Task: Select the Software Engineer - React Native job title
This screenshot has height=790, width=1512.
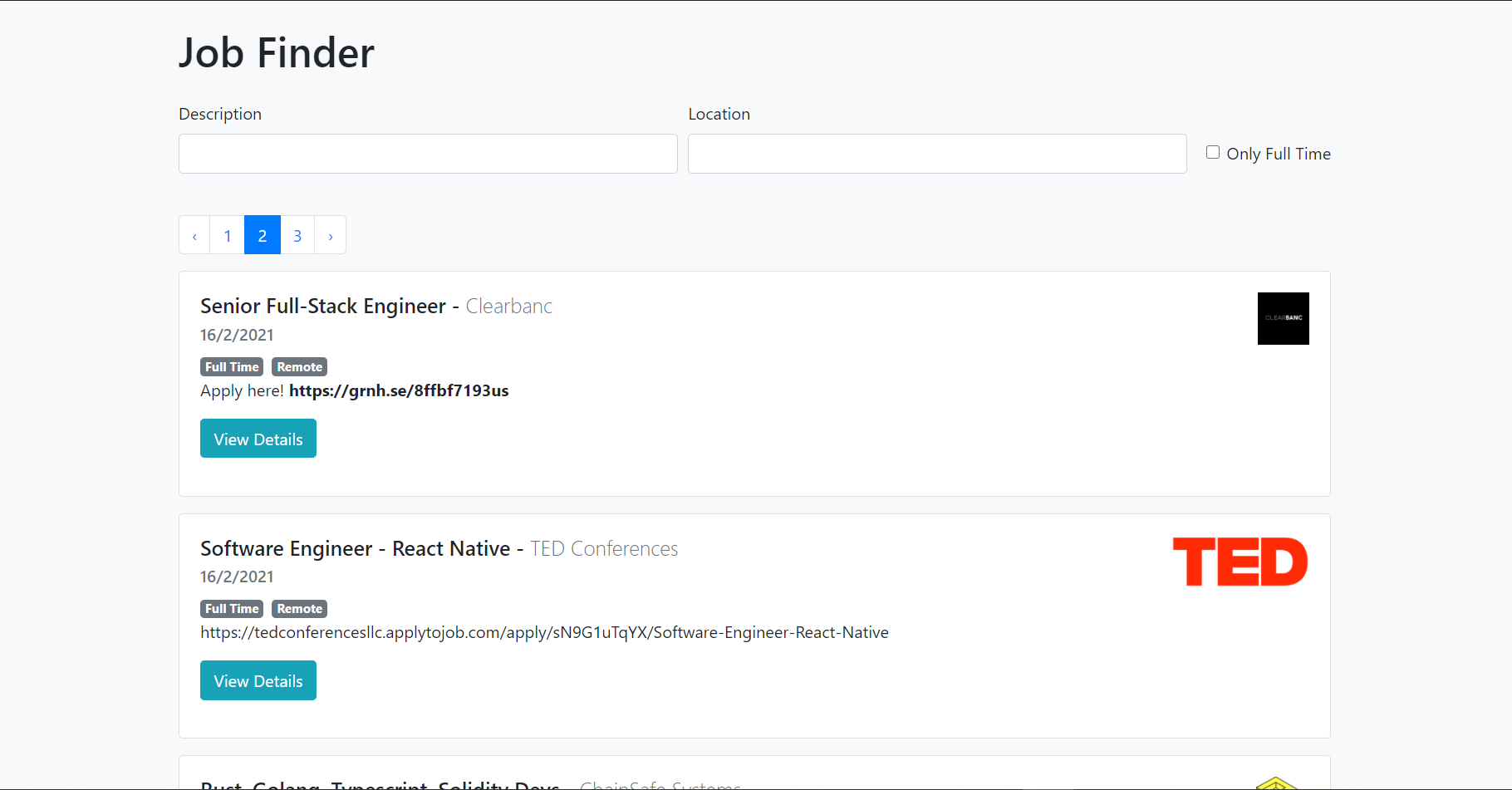Action: pyautogui.click(x=355, y=548)
